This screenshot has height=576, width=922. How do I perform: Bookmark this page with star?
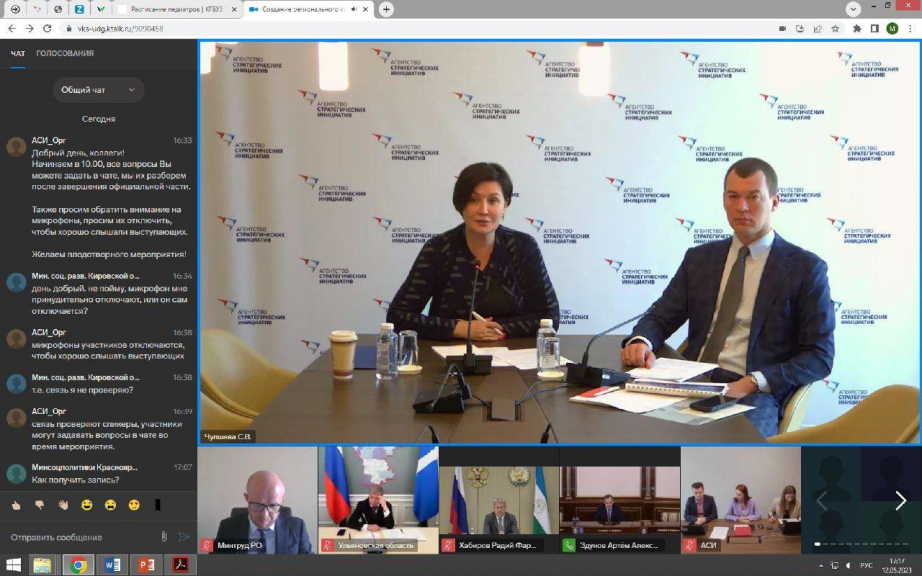[x=835, y=28]
